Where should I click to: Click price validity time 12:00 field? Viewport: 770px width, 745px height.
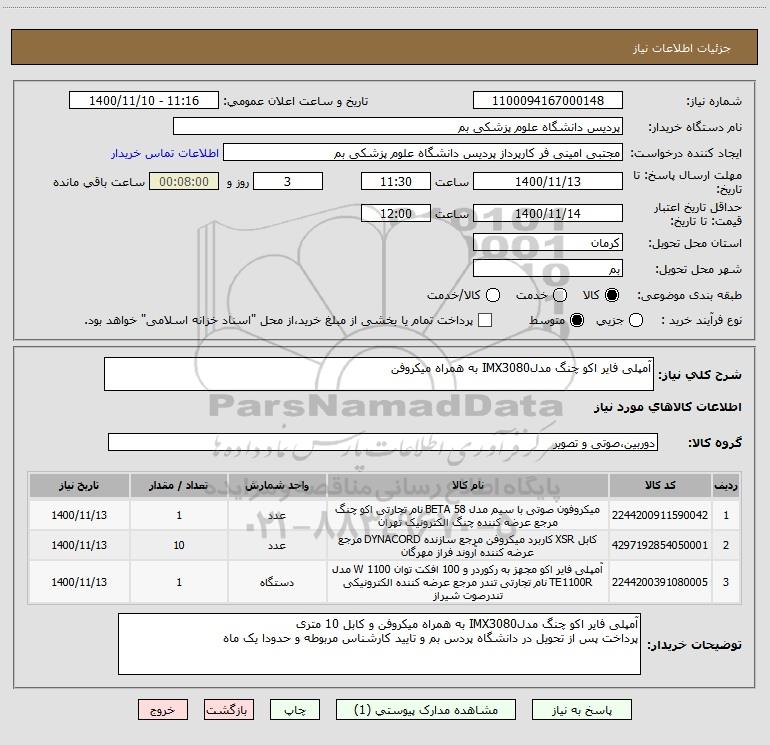coord(396,213)
